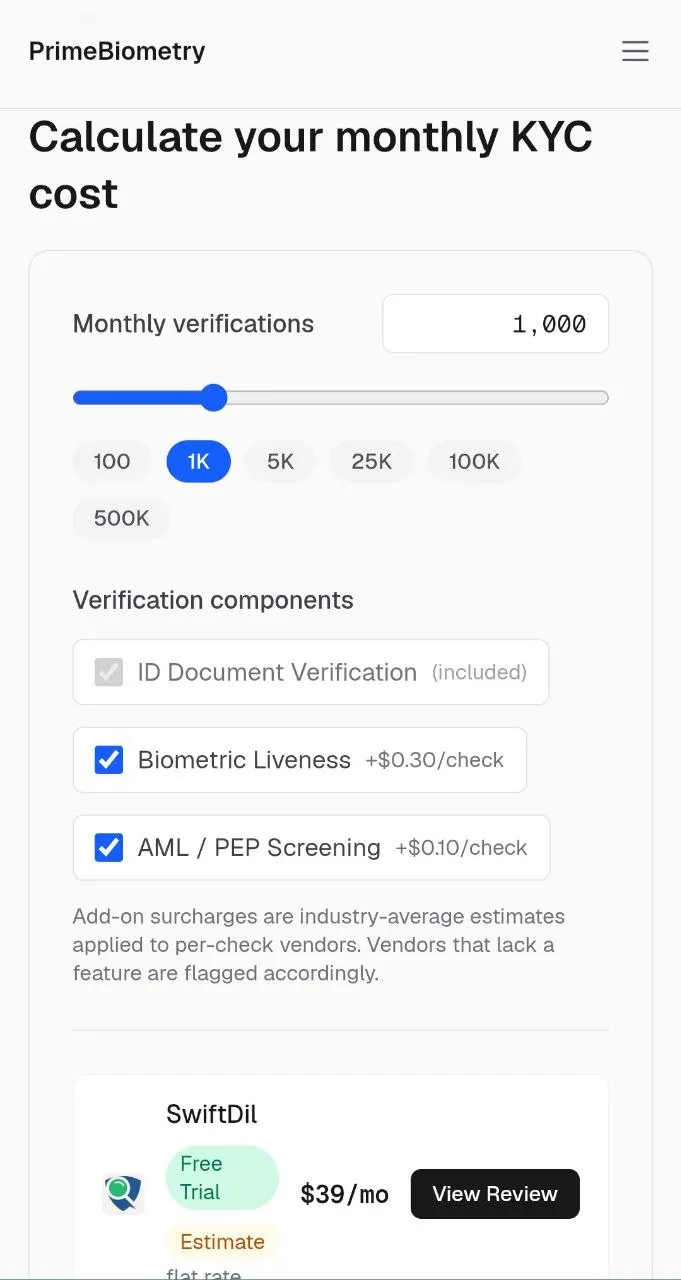Select the 5K volume preset
Screen dimensions: 681x1280
click(x=280, y=461)
